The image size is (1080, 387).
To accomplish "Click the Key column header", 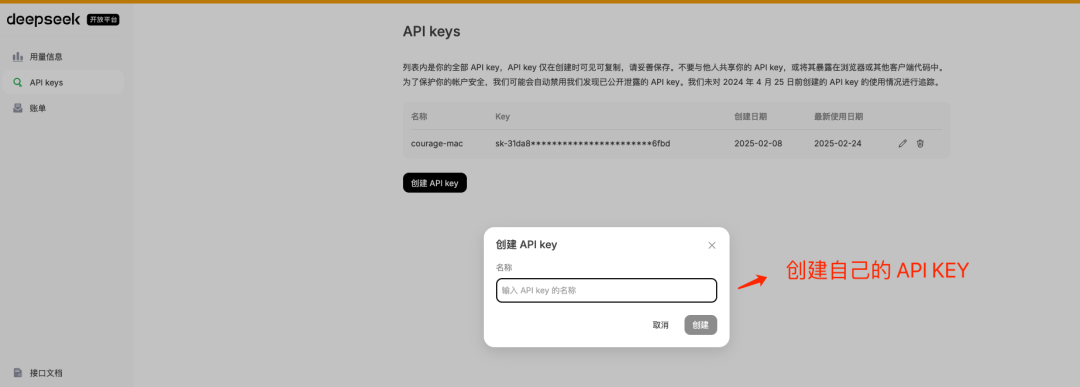I will tap(502, 116).
